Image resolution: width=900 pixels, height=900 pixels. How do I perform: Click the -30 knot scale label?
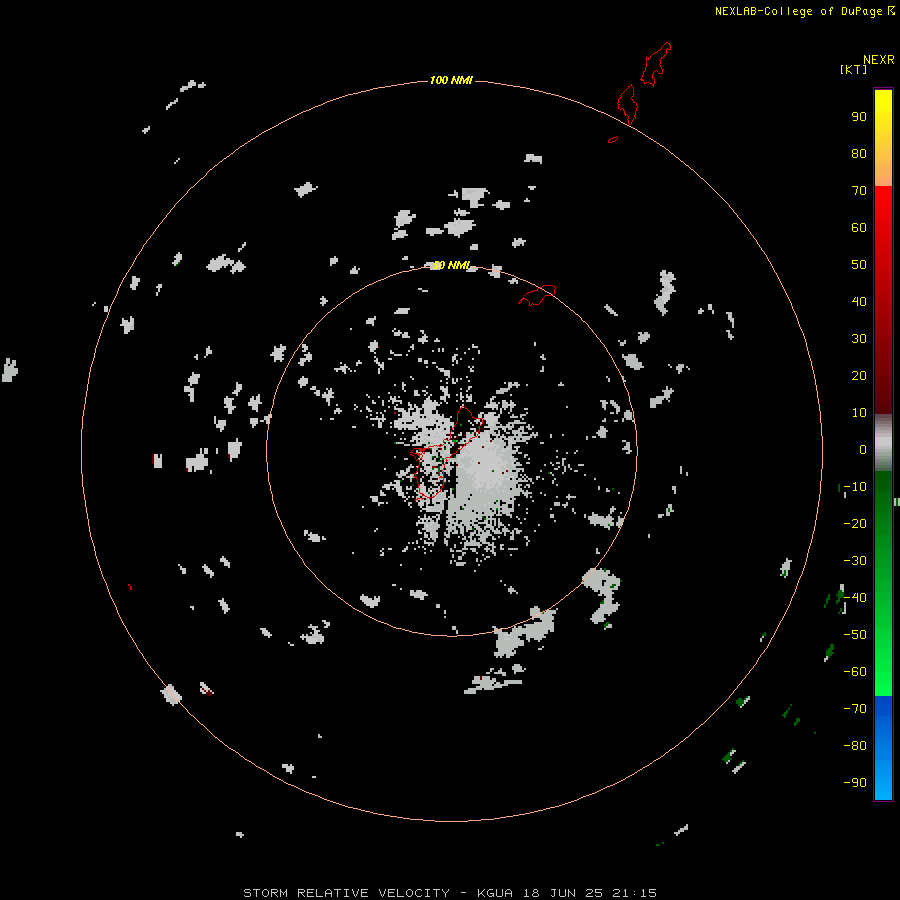point(855,560)
